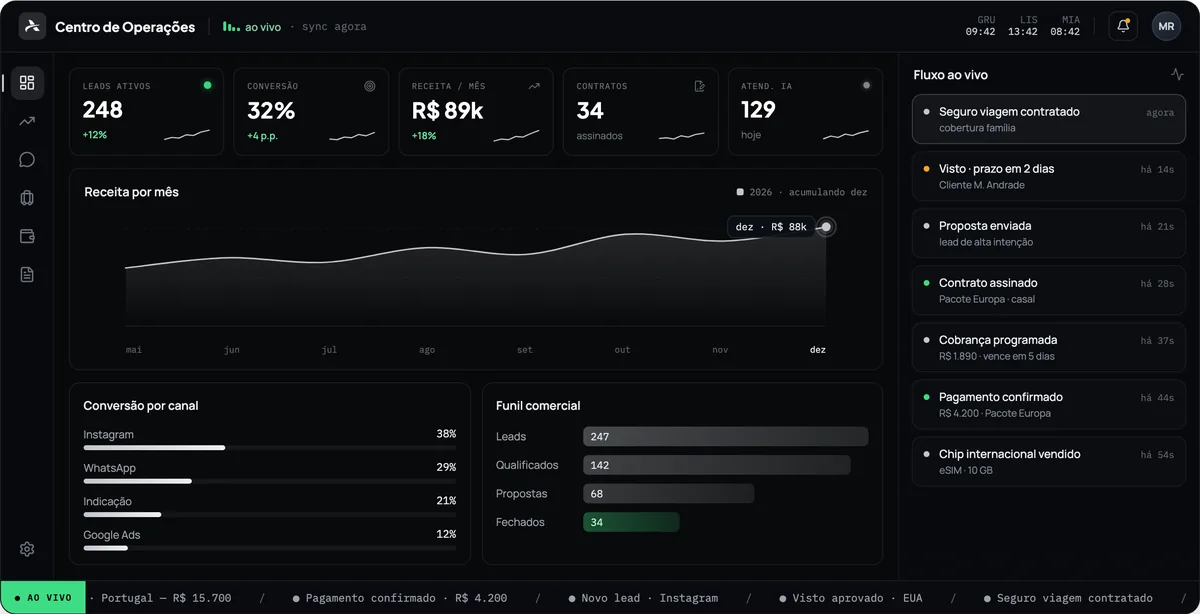Open the dashboard grid icon in sidebar

[x=27, y=83]
